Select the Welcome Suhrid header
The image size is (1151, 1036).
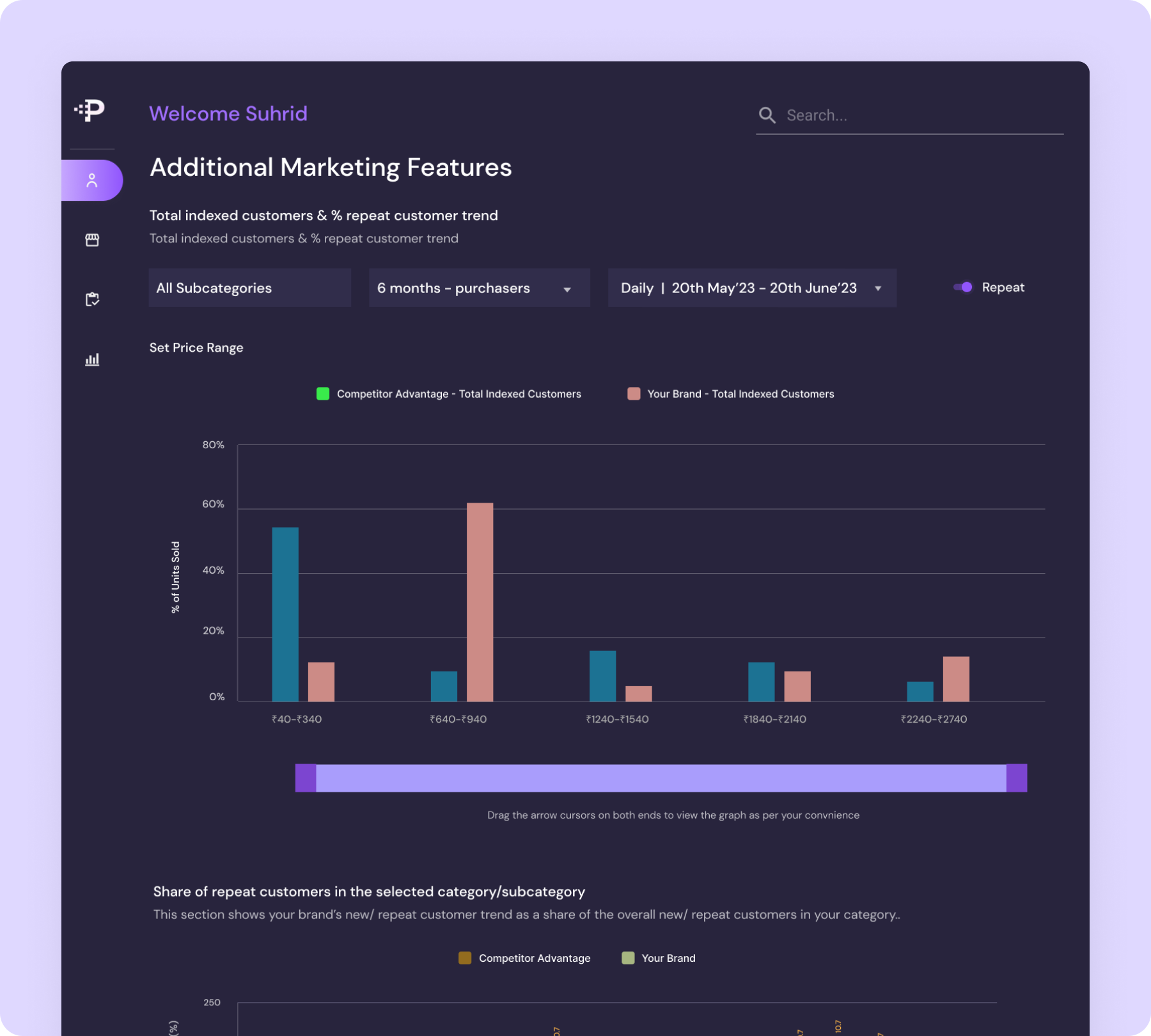tap(228, 113)
